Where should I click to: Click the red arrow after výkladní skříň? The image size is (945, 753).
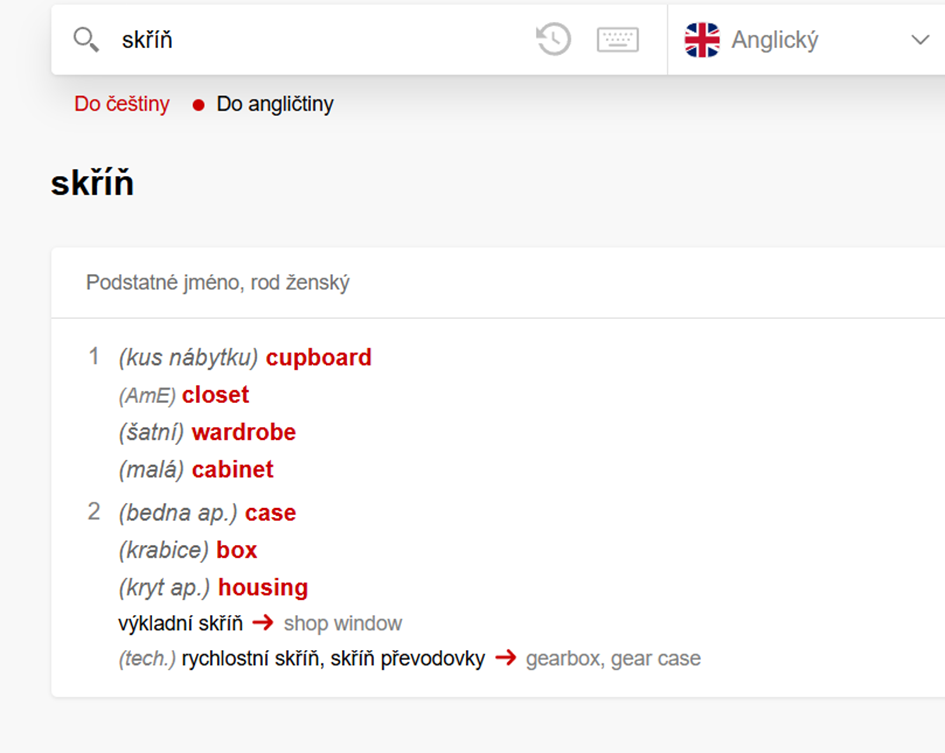click(x=263, y=622)
